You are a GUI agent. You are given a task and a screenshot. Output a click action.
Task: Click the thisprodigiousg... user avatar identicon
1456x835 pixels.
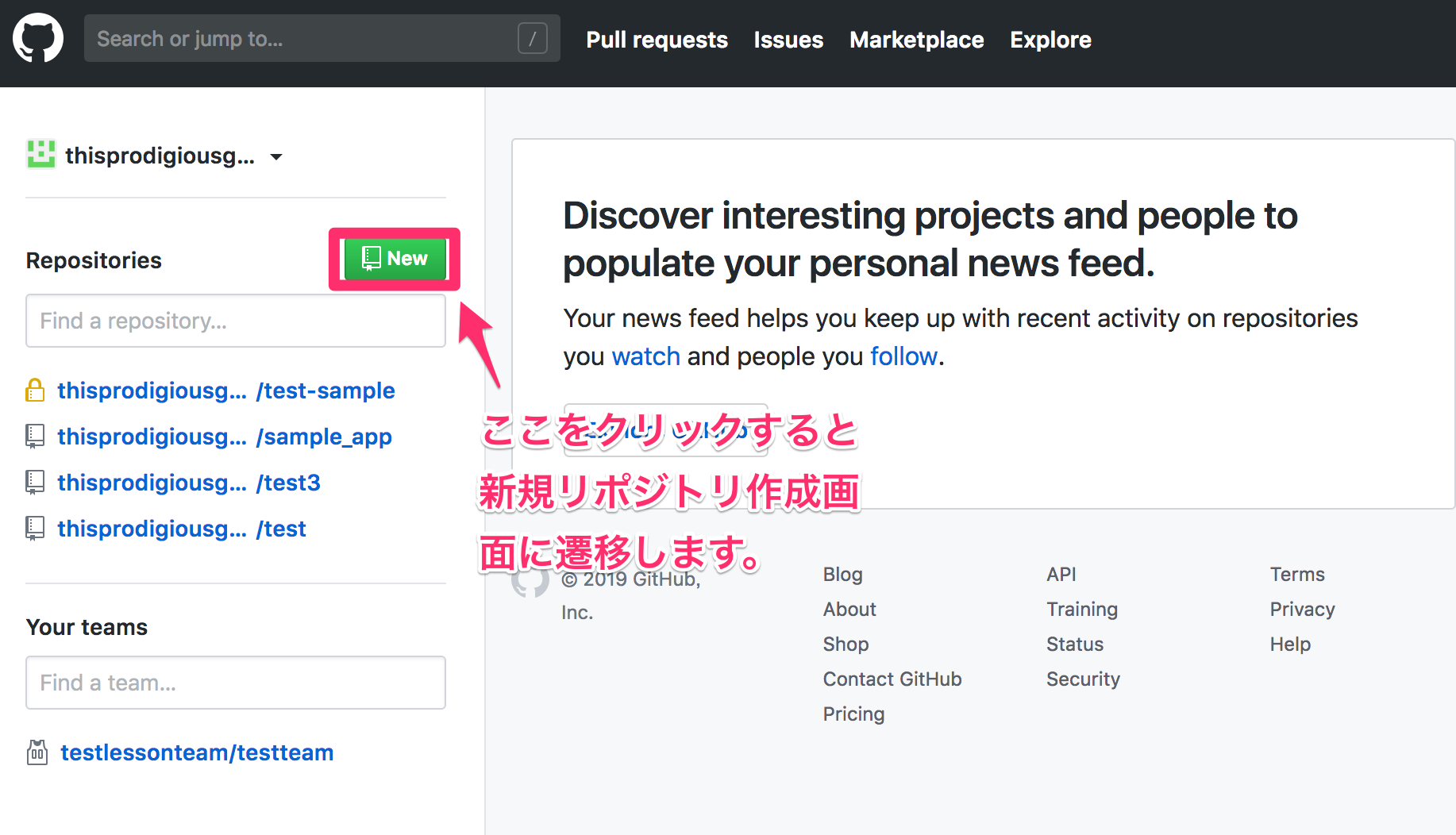coord(40,154)
